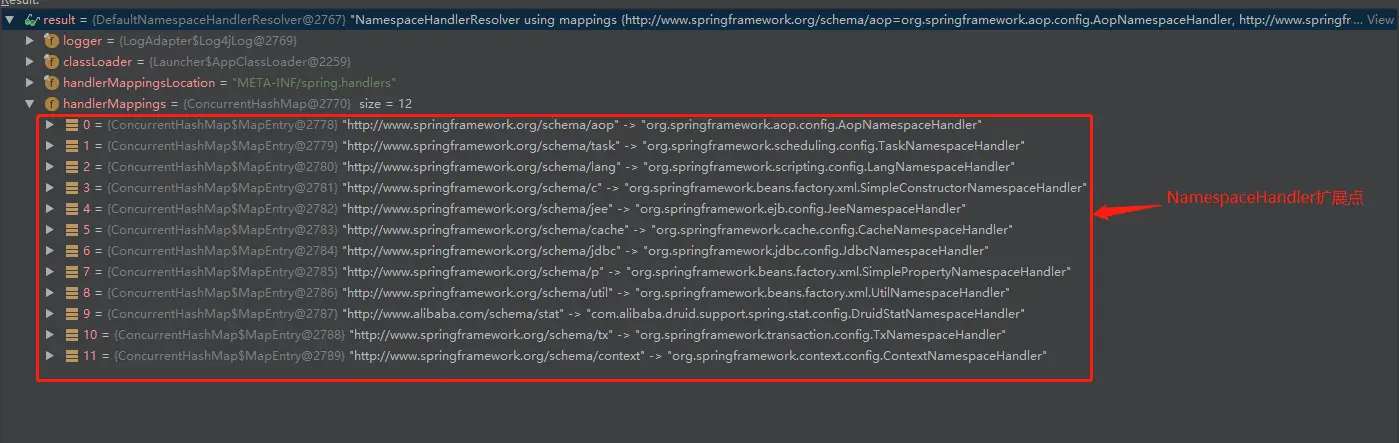
Task: Expand map entry 8 for schema/util
Action: pyautogui.click(x=50, y=293)
